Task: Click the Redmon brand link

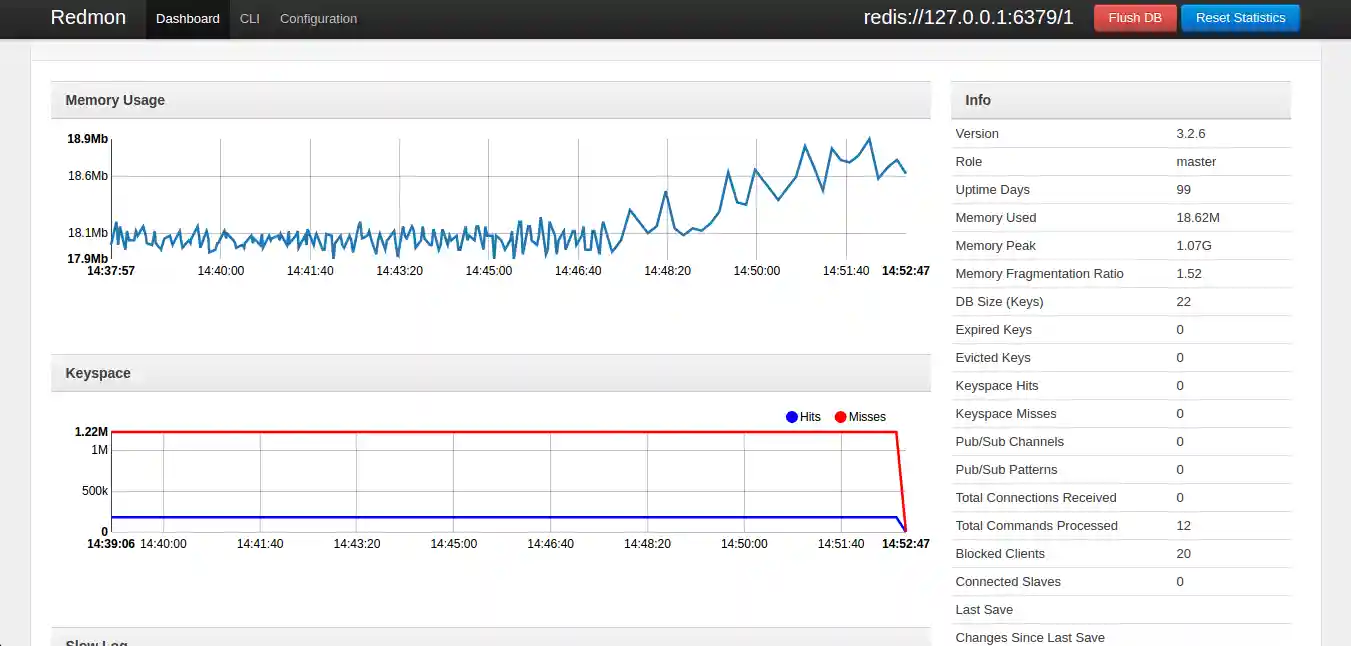Action: (88, 17)
